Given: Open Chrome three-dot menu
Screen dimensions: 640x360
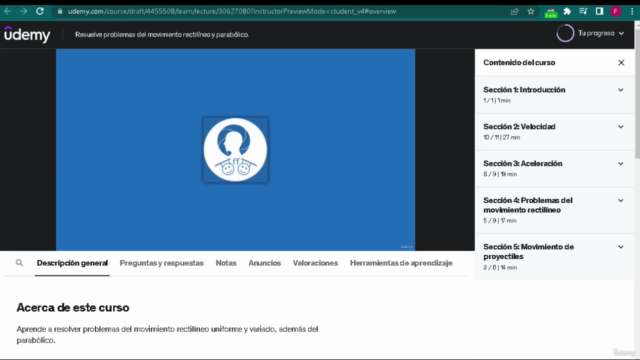Looking at the screenshot, I should [x=631, y=11].
